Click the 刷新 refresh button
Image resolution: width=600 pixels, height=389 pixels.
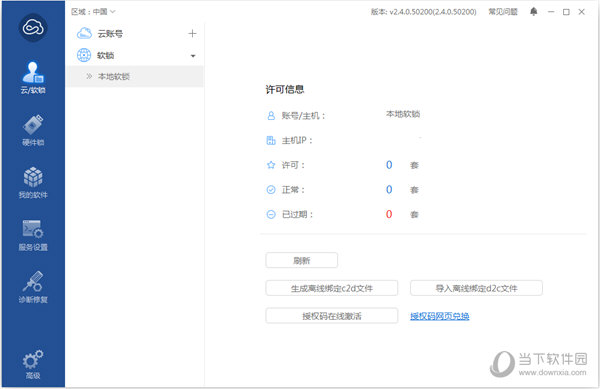(302, 260)
